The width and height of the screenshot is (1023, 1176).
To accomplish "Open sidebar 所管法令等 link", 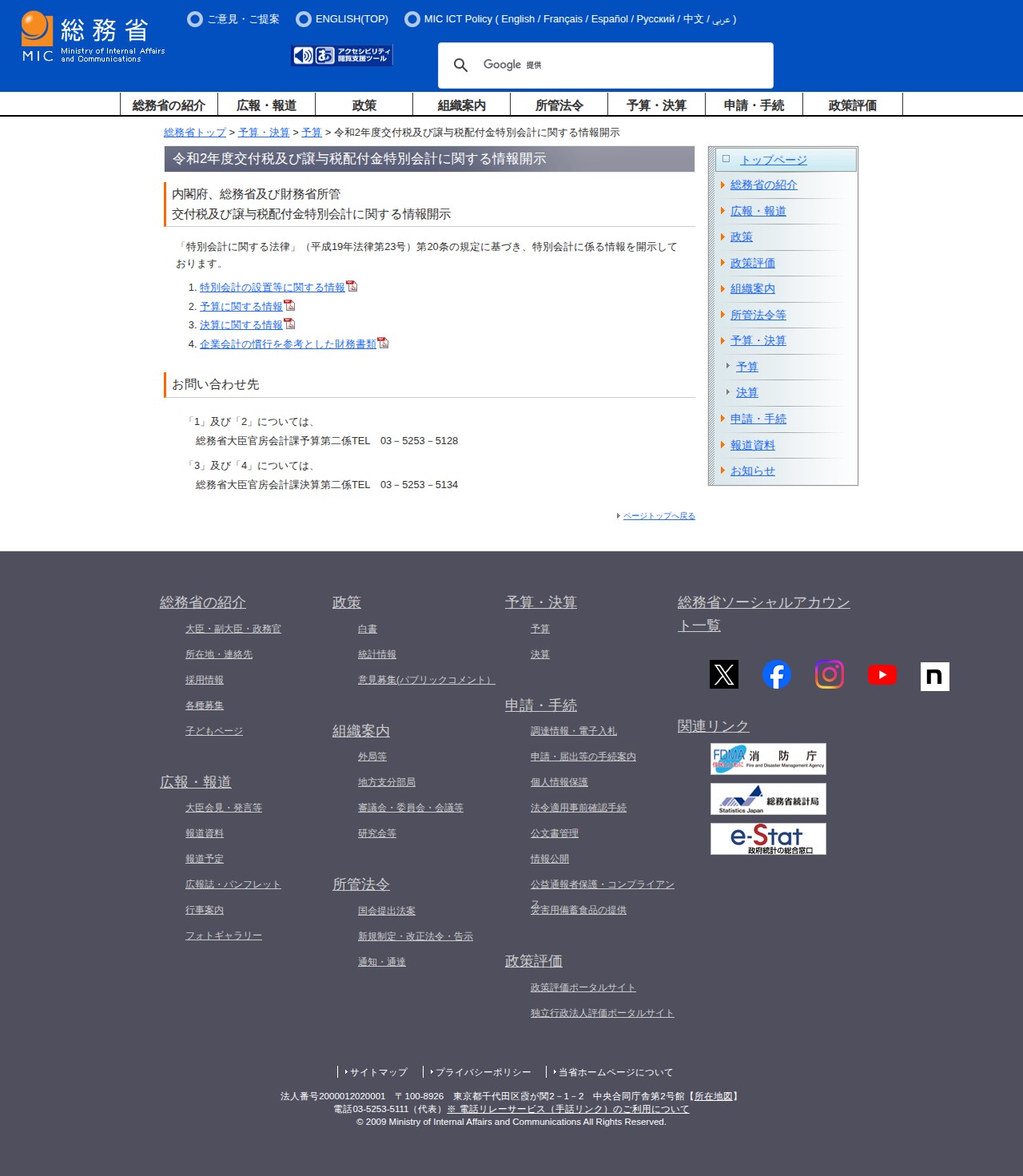I will tap(758, 315).
